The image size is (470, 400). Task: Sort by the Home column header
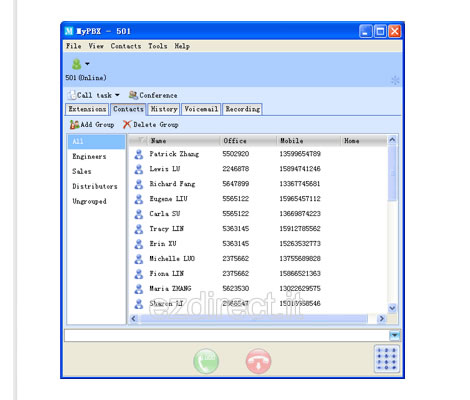[364, 141]
